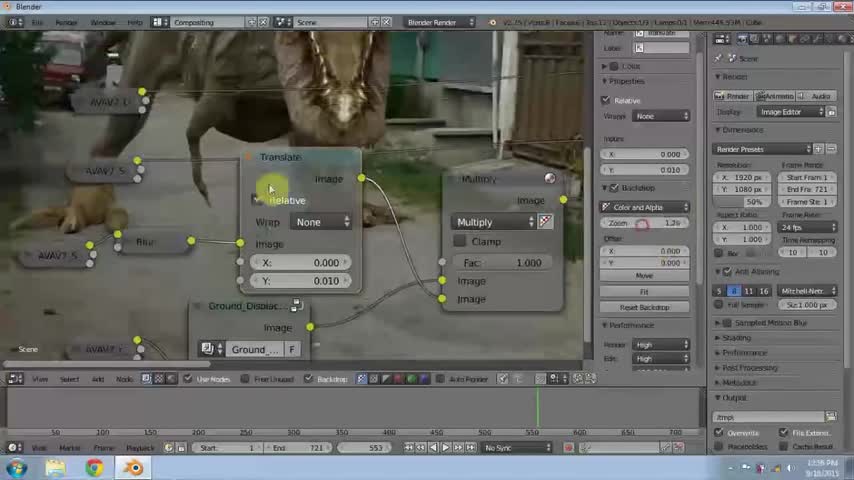Toggle the Overwrite checkbox in Output
Screen dimensions: 854x480
(x=719, y=433)
